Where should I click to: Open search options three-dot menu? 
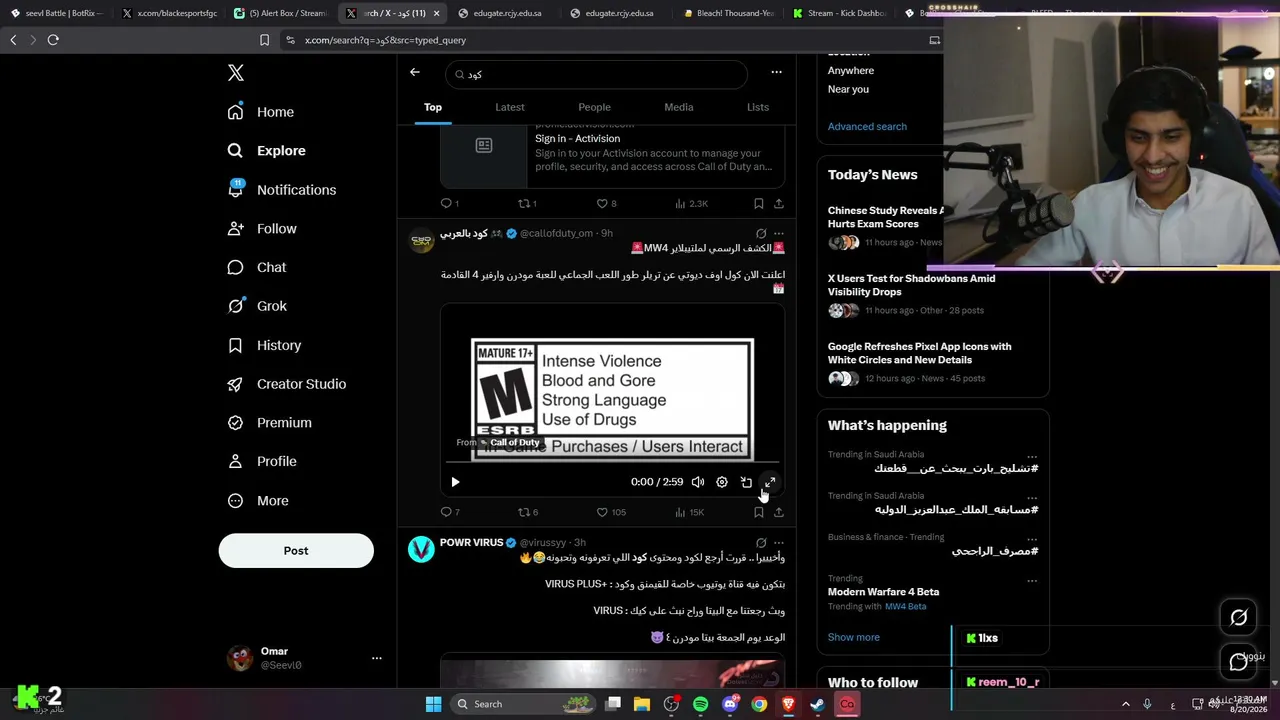point(776,72)
